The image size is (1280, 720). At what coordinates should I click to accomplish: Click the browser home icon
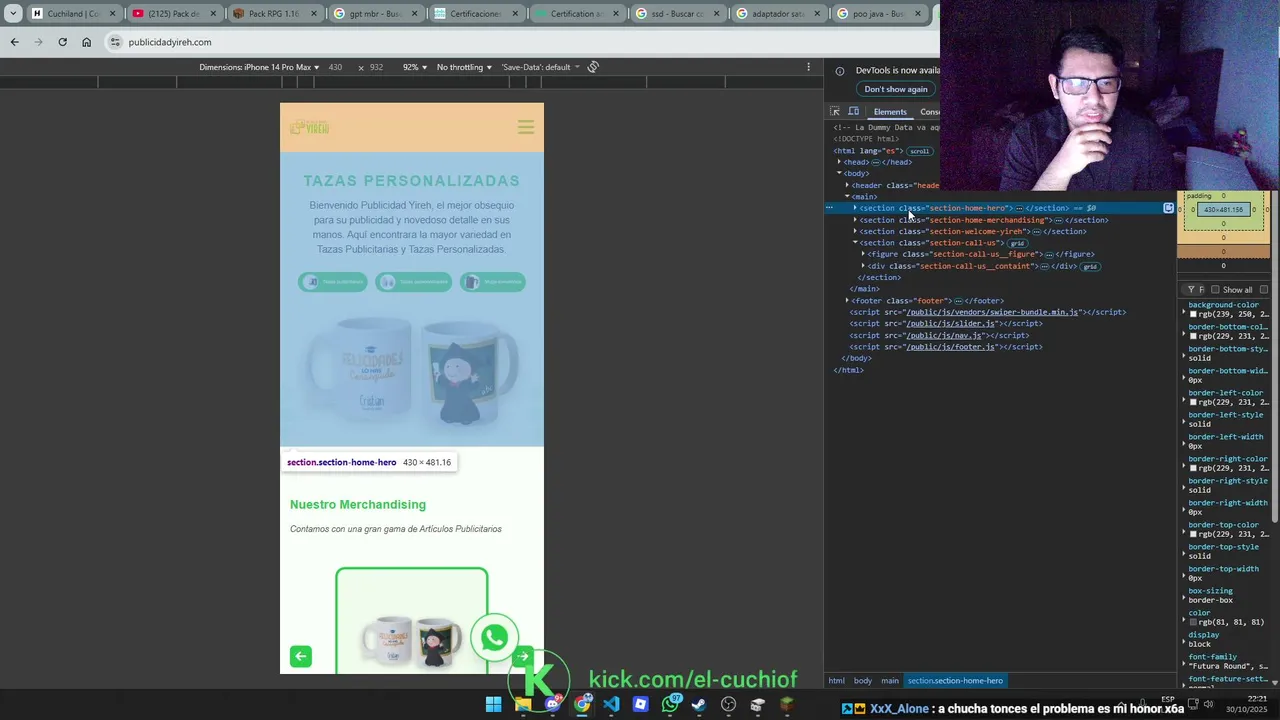(86, 42)
